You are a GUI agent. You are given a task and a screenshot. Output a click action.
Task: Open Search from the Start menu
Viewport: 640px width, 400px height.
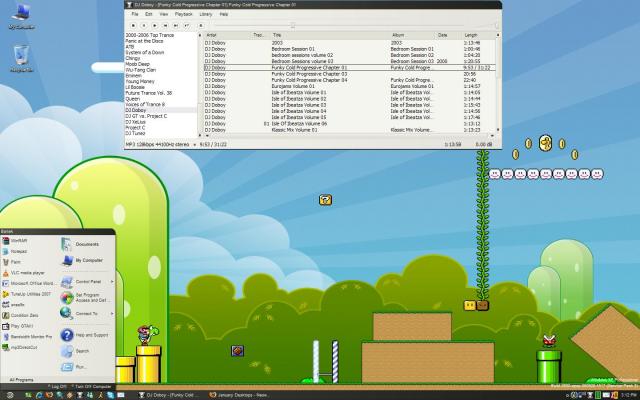coord(75,351)
